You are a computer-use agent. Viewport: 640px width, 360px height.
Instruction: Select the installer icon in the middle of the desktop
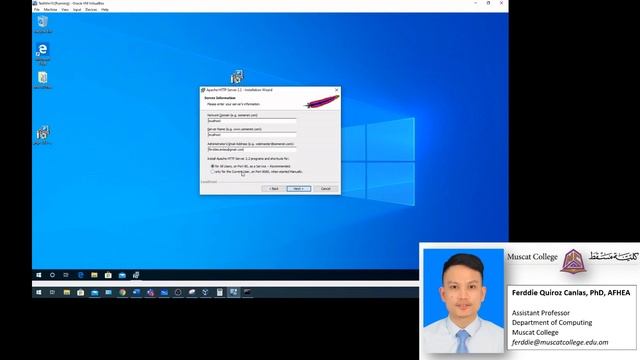[x=237, y=76]
